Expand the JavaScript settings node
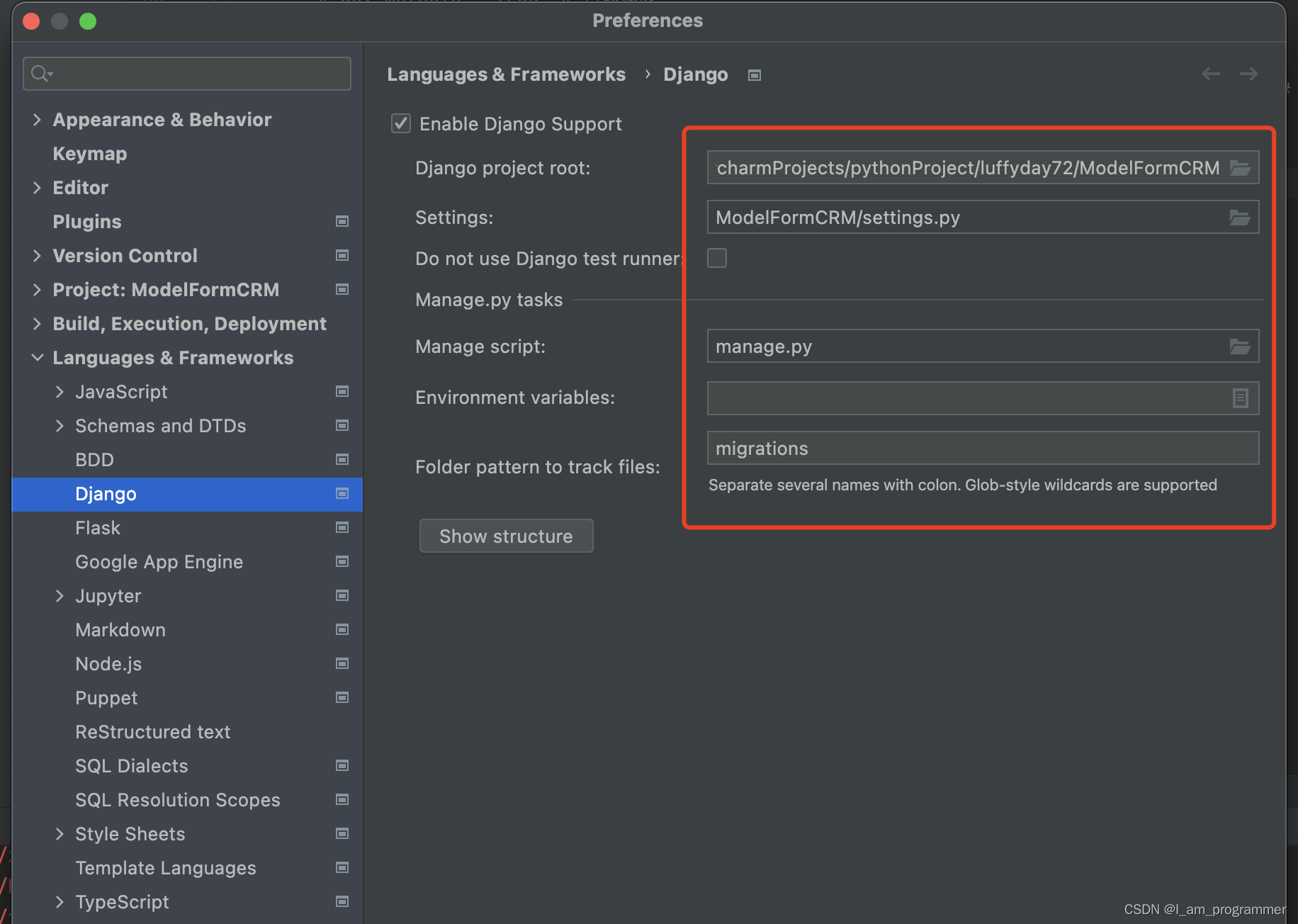This screenshot has height=924, width=1298. [60, 391]
